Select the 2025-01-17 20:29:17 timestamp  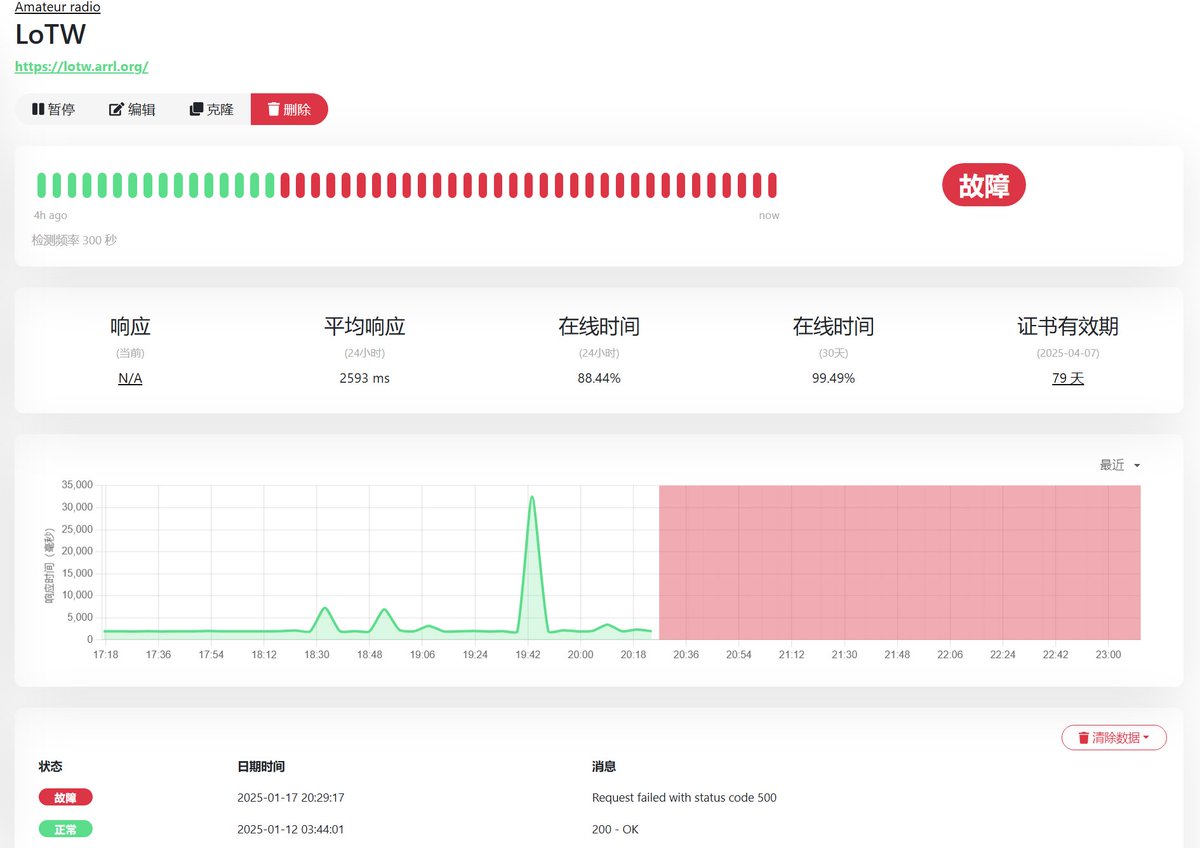tap(291, 798)
